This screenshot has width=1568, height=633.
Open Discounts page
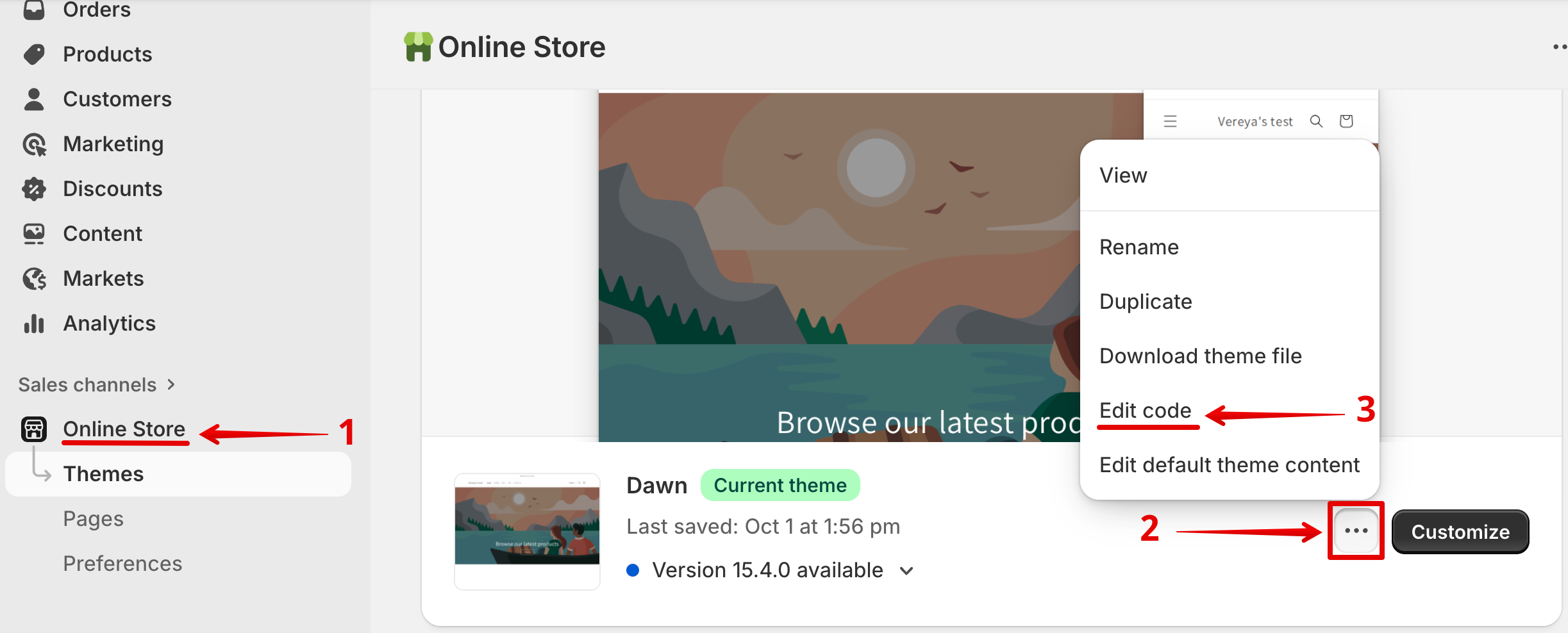tap(113, 189)
